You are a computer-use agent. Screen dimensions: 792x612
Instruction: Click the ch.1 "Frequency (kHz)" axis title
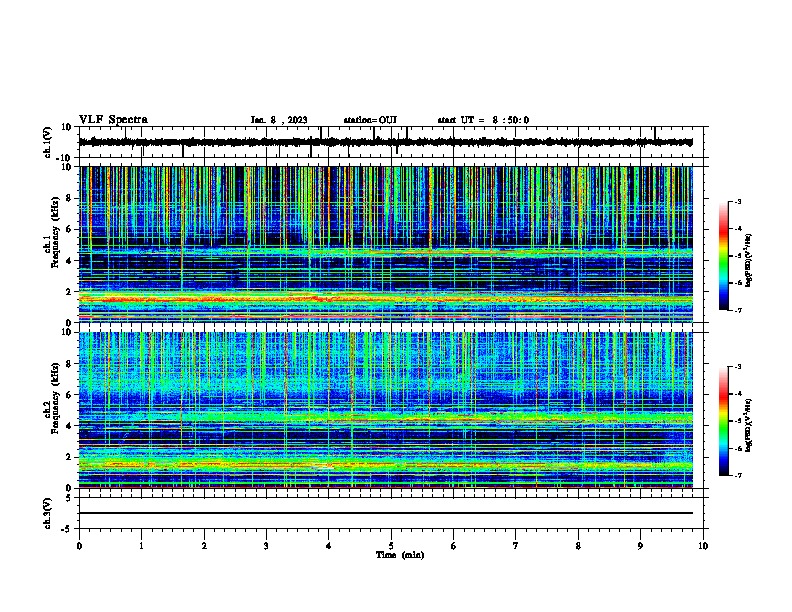(x=55, y=232)
